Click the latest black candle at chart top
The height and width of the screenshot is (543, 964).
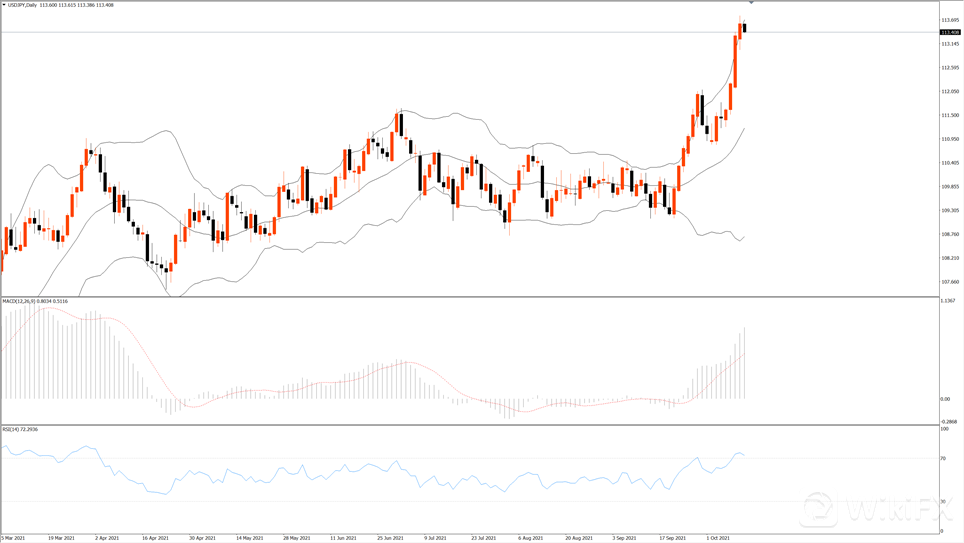744,27
